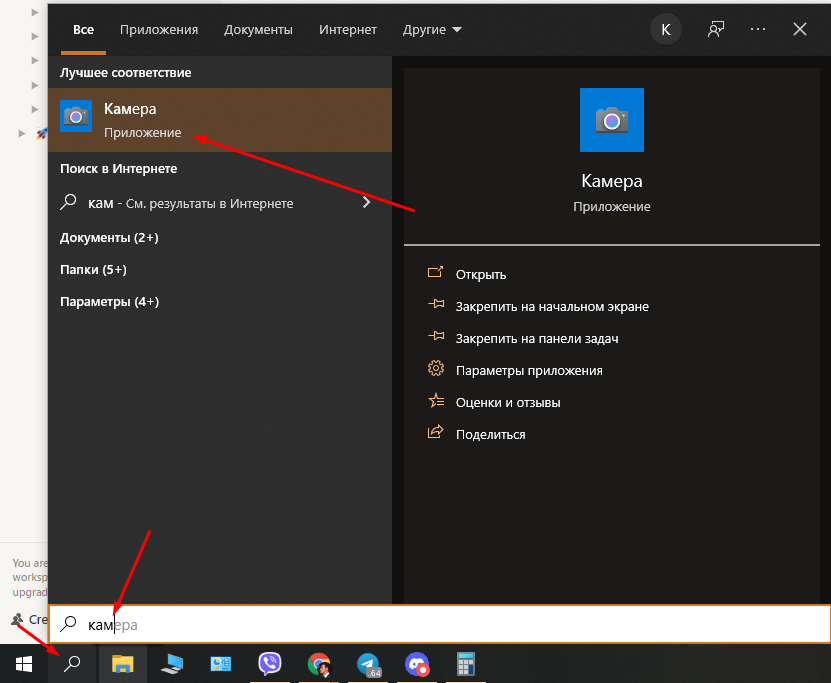Click Оценки и отзывы
The height and width of the screenshot is (683, 831).
tap(508, 403)
